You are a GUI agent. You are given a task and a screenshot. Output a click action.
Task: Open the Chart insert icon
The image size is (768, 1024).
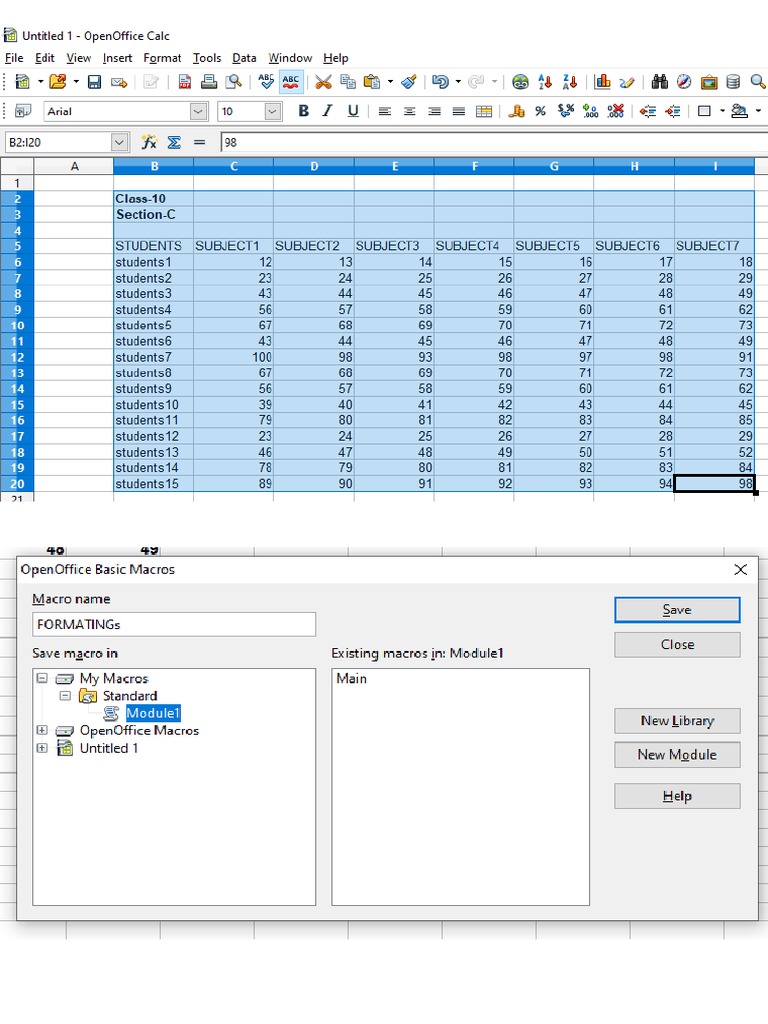click(x=602, y=82)
